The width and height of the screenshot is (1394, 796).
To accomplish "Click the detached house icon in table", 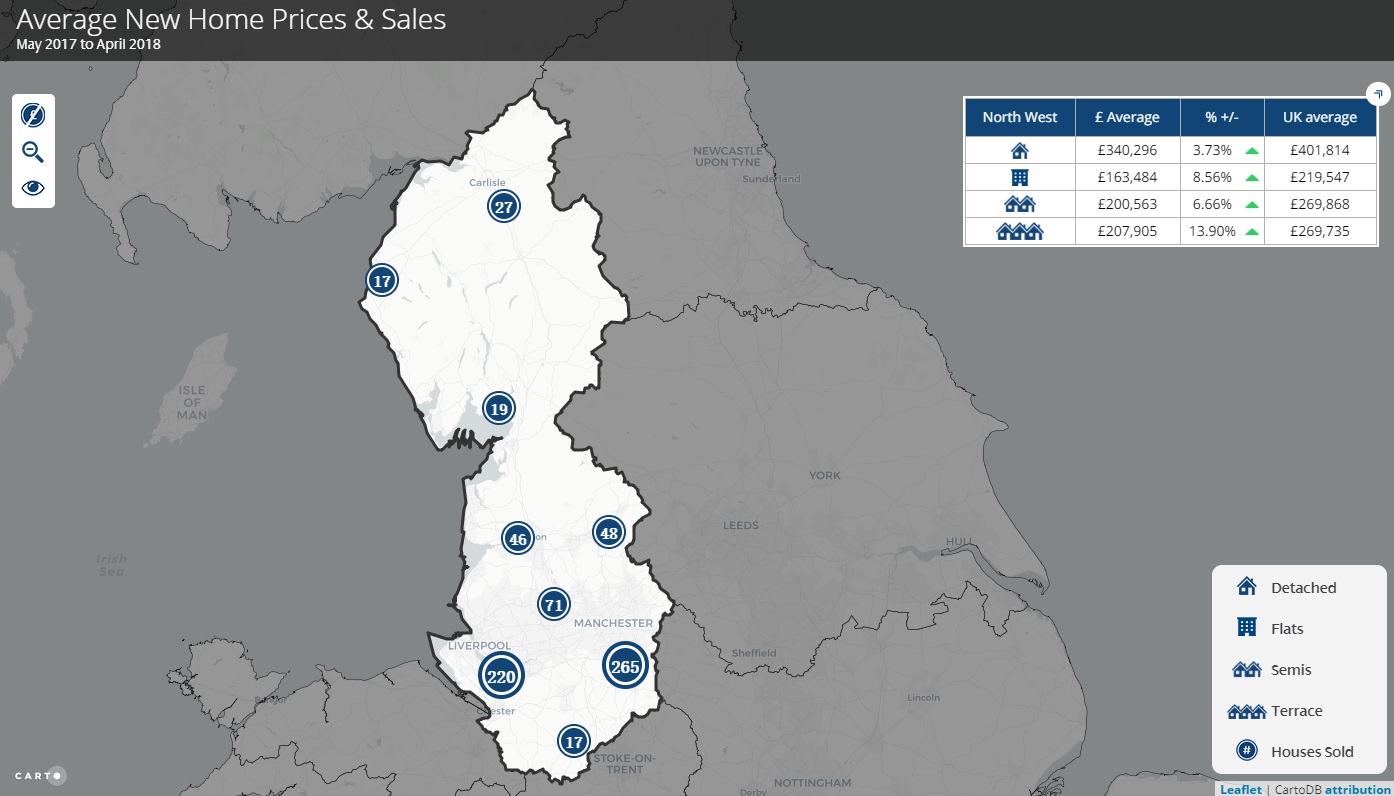I will pyautogui.click(x=1019, y=151).
